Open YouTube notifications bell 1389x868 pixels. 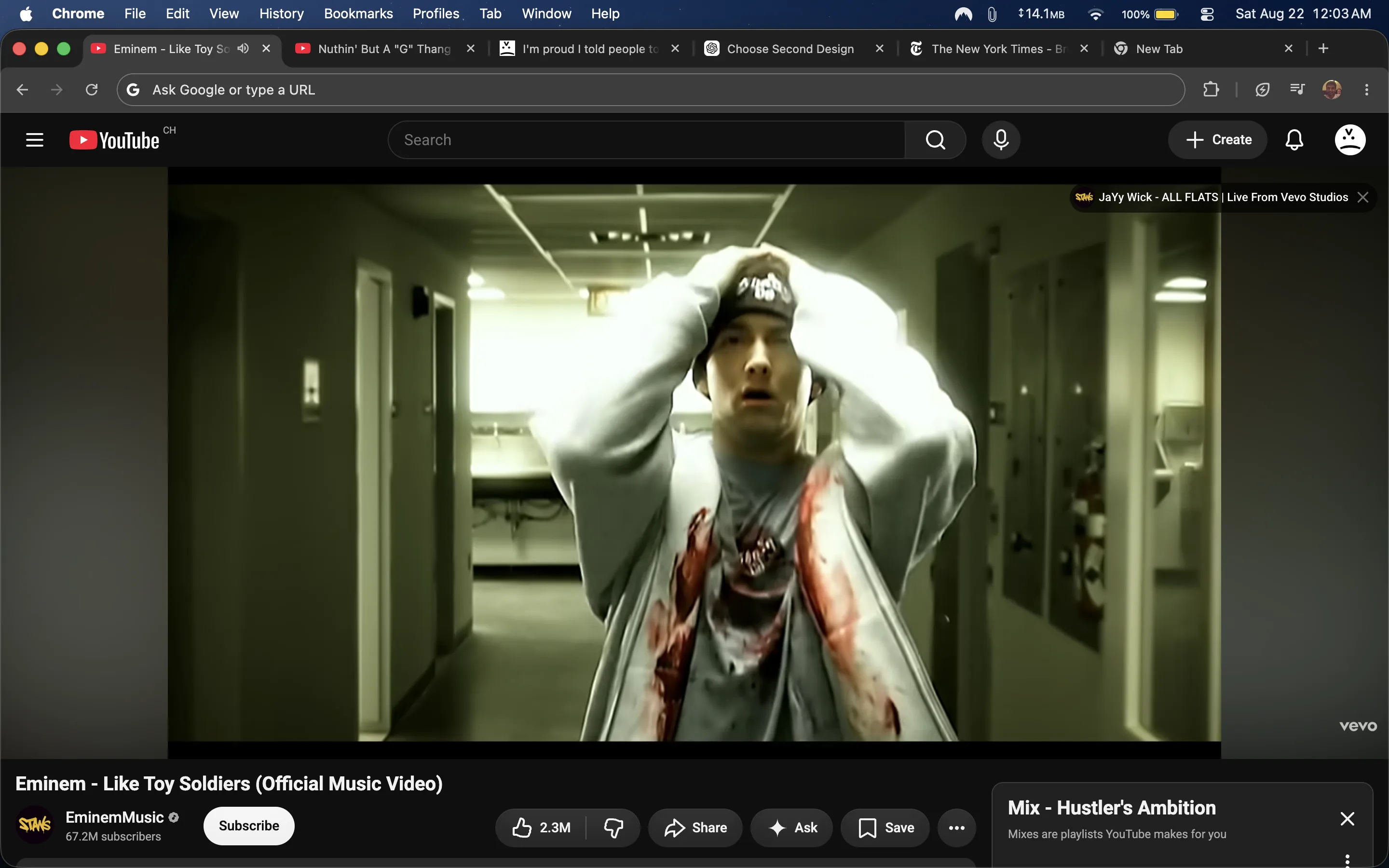pyautogui.click(x=1294, y=139)
